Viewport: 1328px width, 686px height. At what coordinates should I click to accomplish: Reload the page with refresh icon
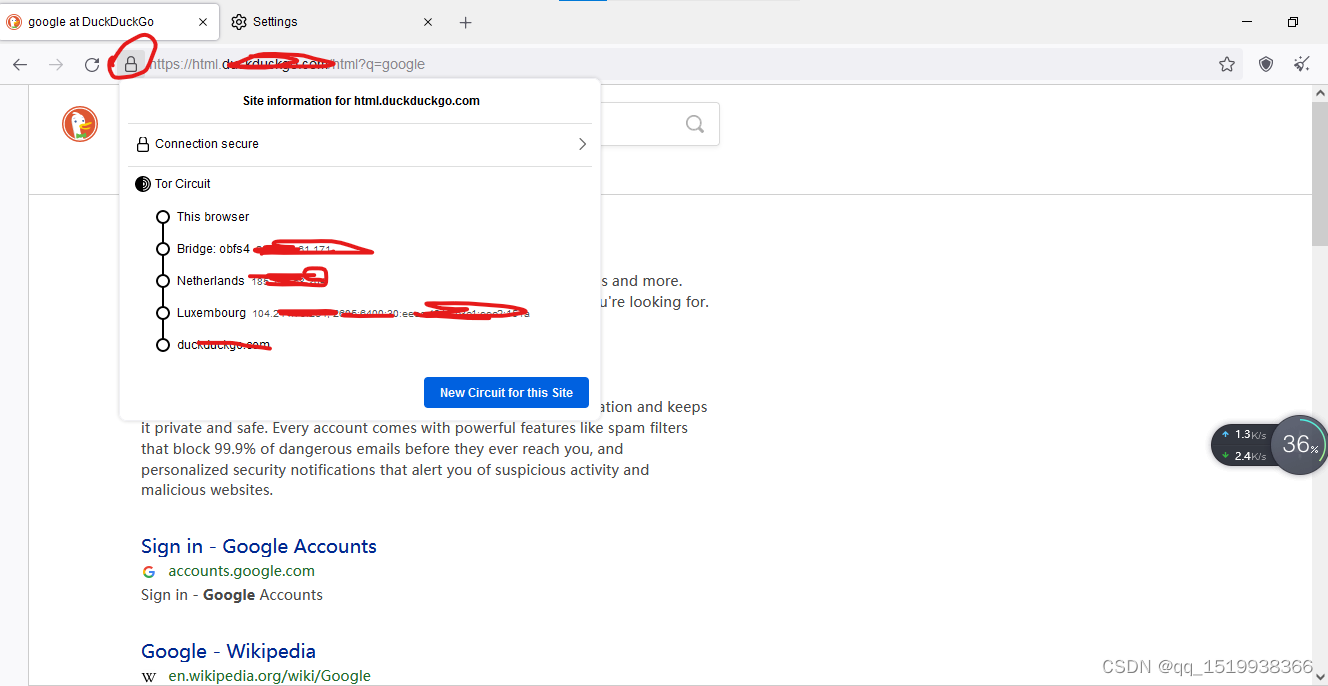tap(92, 64)
